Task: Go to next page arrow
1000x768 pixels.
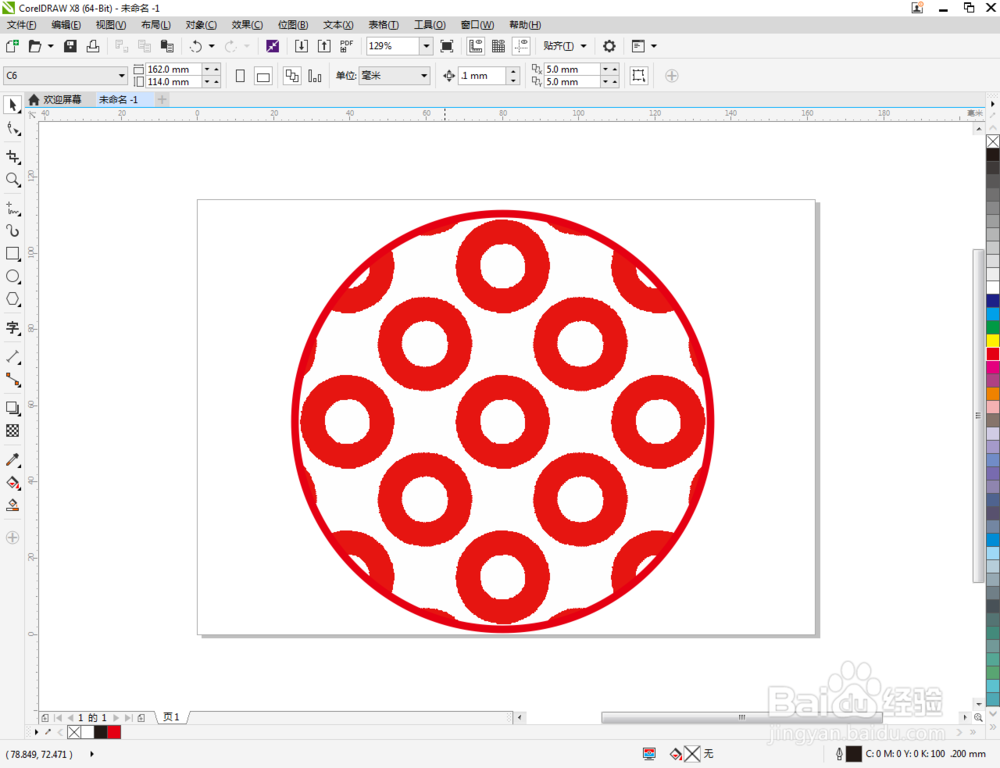Action: tap(116, 718)
